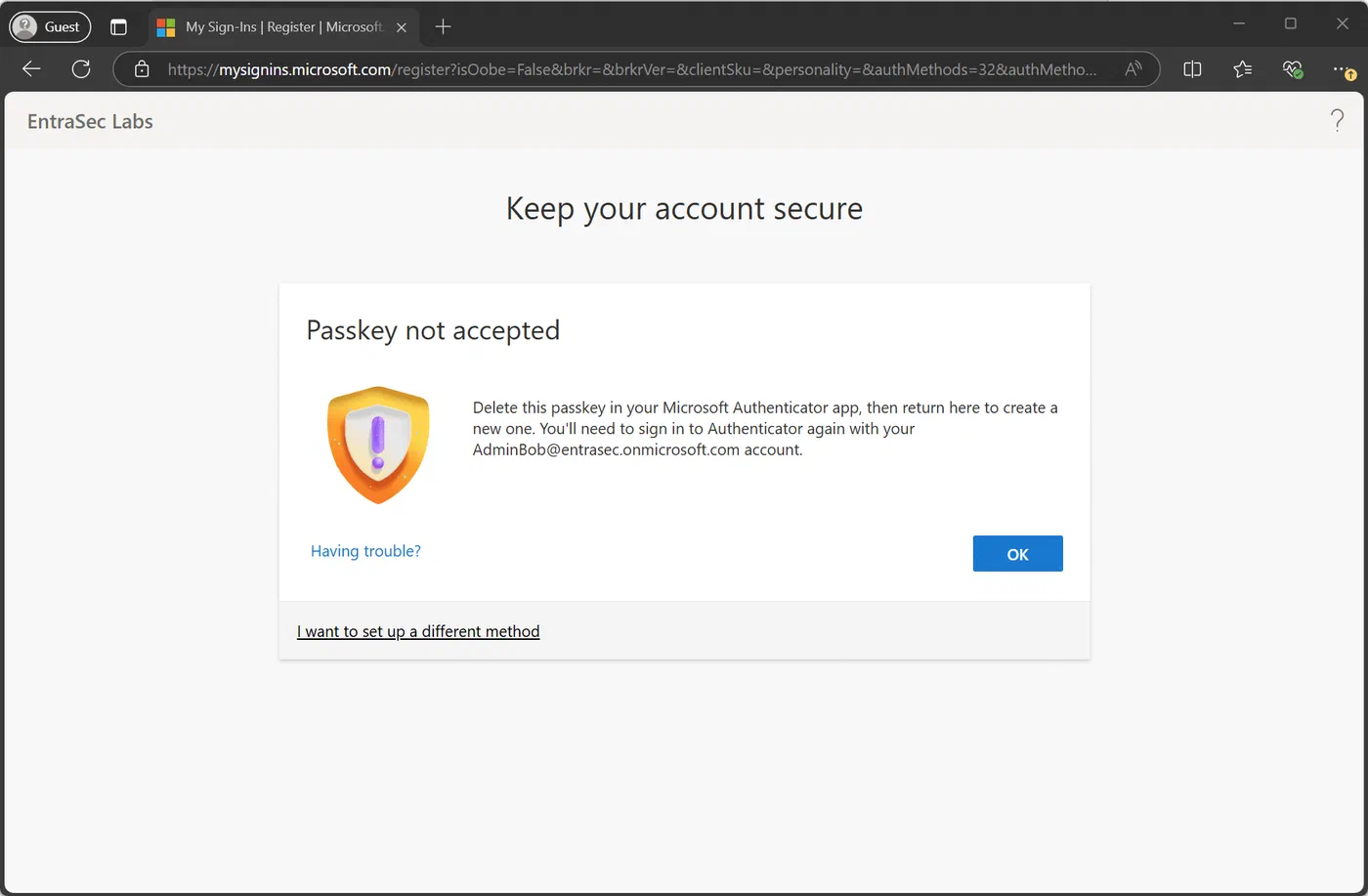Click the AdminBob@entrasec.onmicrosoft.com account text
Screen dimensions: 1368x896
(x=606, y=450)
